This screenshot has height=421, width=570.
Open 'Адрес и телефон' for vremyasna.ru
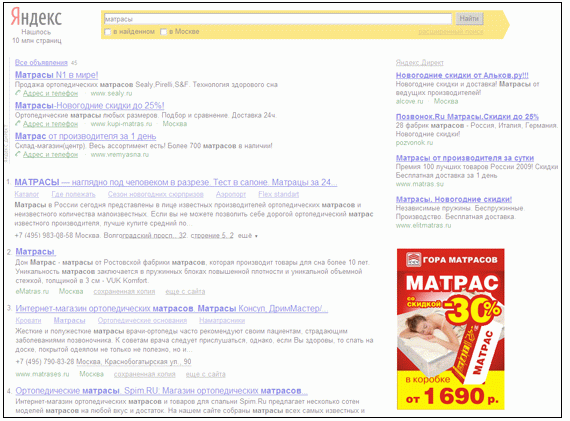(x=50, y=155)
